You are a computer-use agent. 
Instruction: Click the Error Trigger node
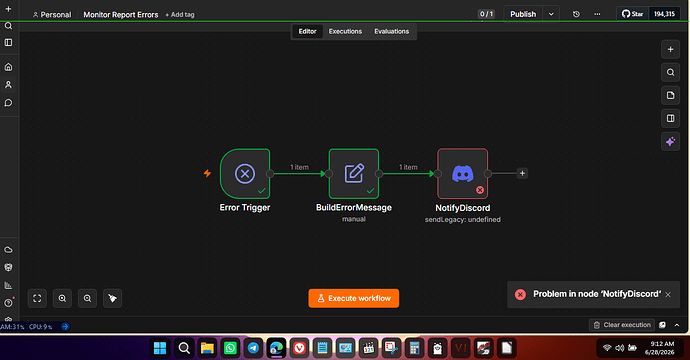pyautogui.click(x=245, y=174)
